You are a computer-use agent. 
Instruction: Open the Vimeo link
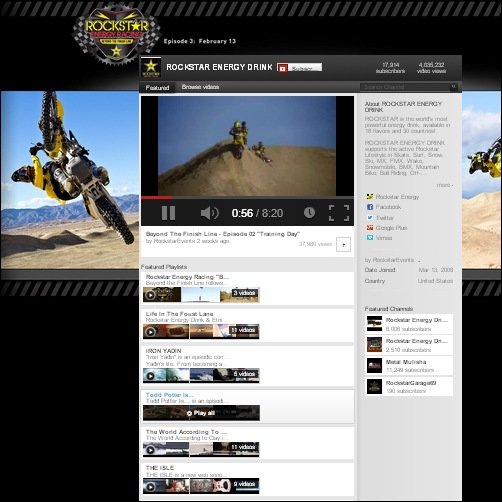[384, 238]
